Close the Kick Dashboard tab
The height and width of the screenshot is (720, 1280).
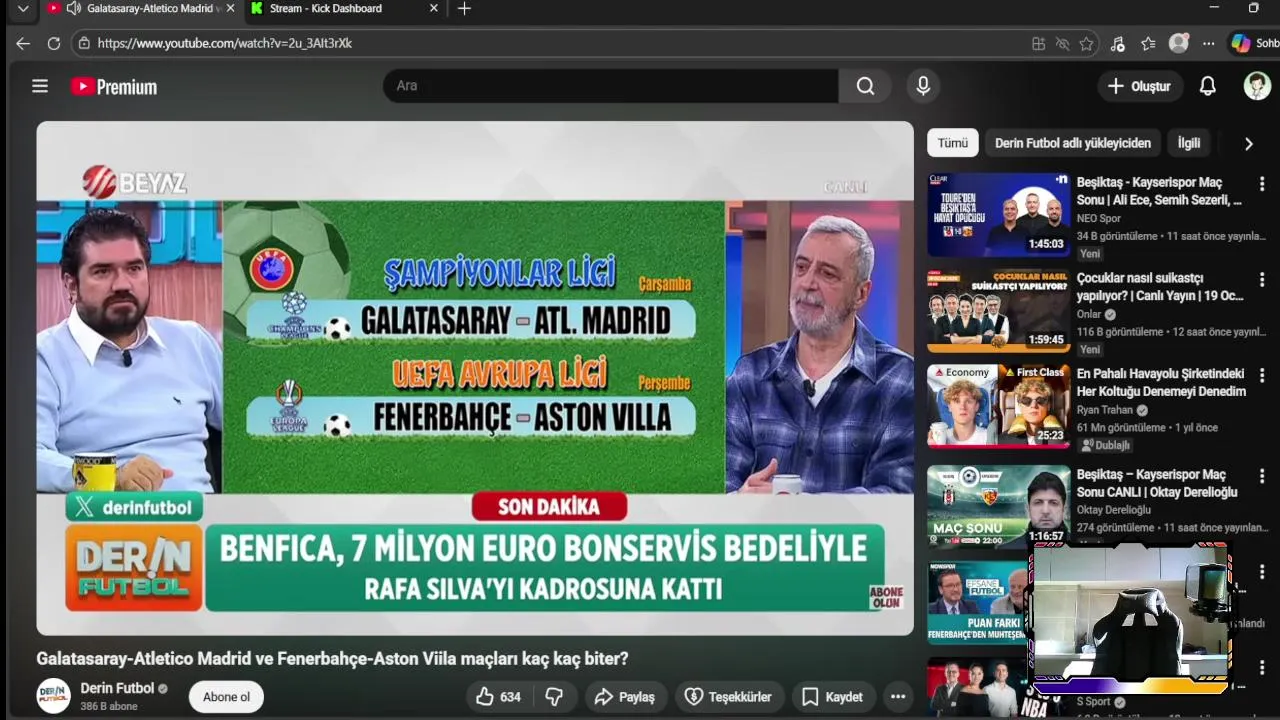tap(433, 8)
